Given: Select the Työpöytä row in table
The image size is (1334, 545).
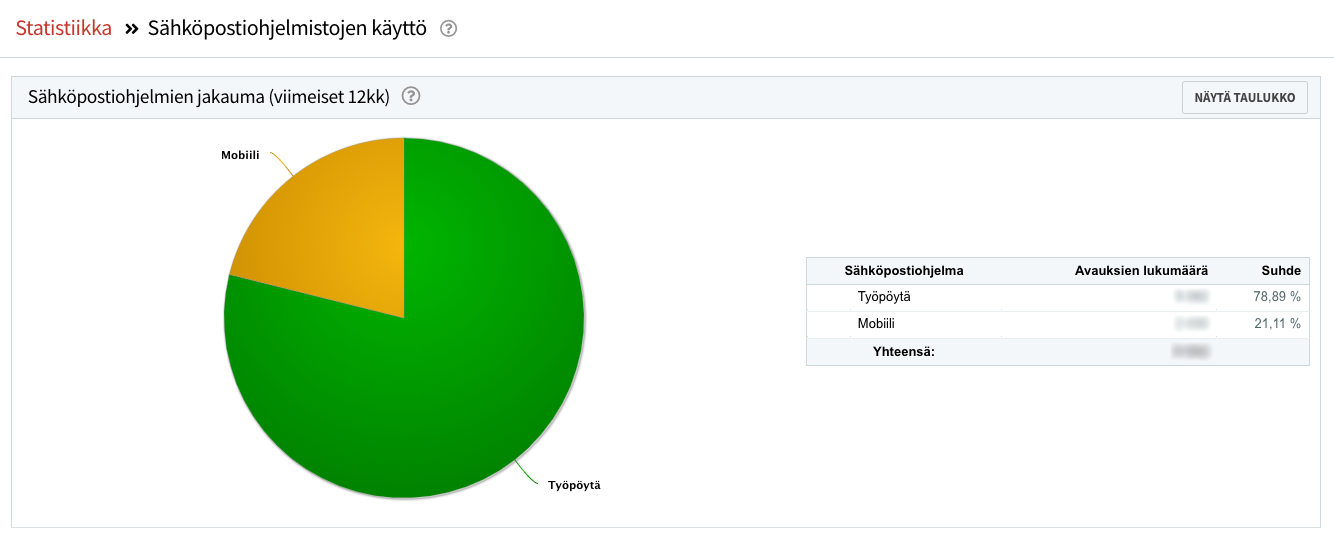Looking at the screenshot, I should pyautogui.click(x=1058, y=297).
